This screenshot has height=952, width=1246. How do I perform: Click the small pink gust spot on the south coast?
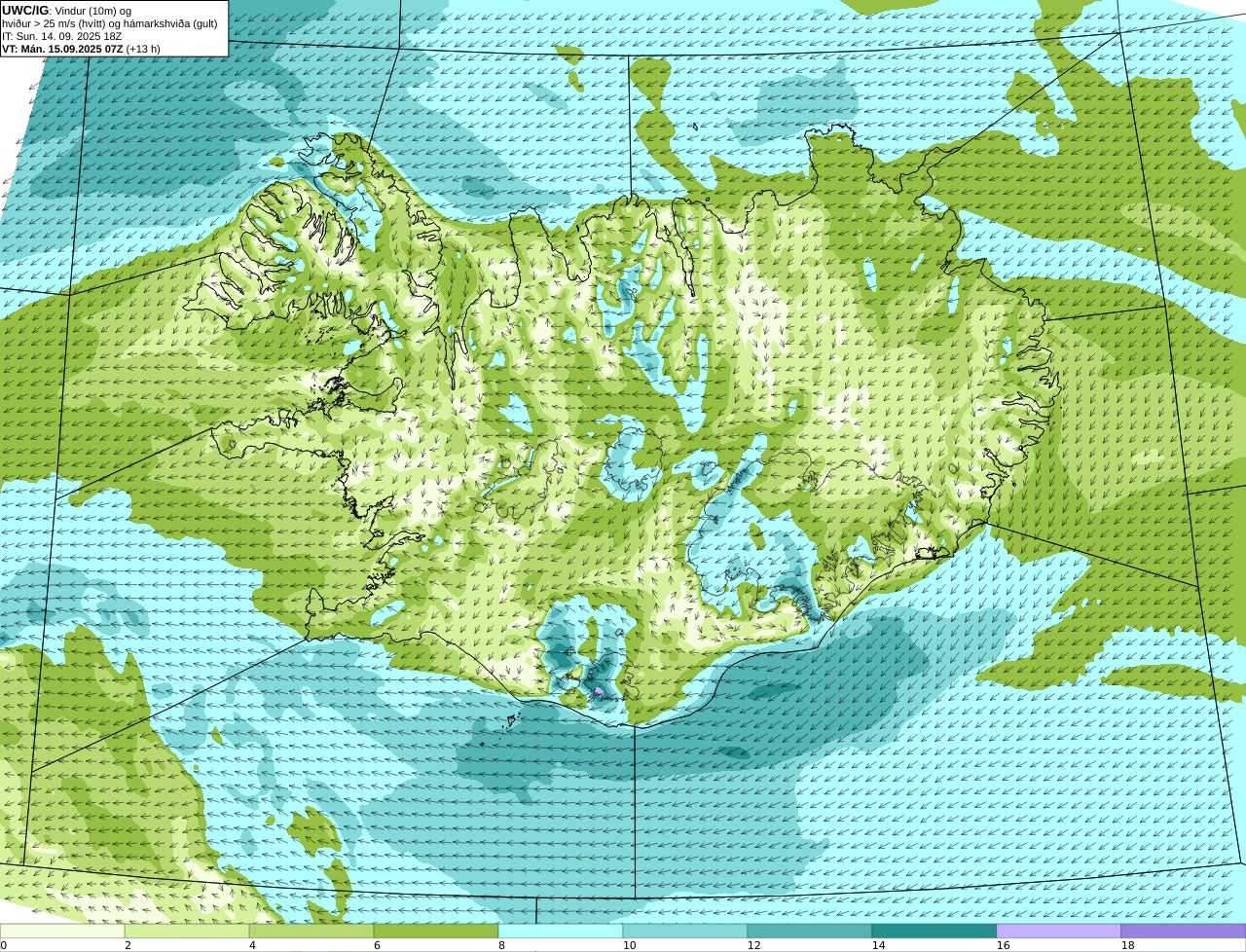tap(599, 692)
